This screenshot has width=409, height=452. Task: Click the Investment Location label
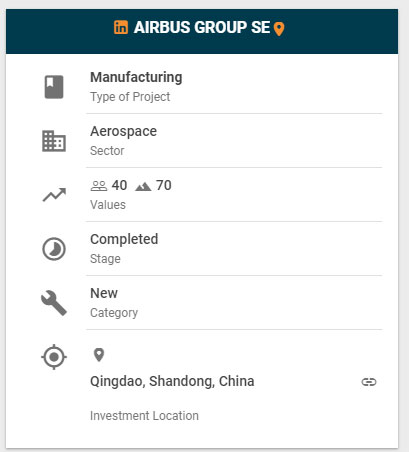point(144,416)
